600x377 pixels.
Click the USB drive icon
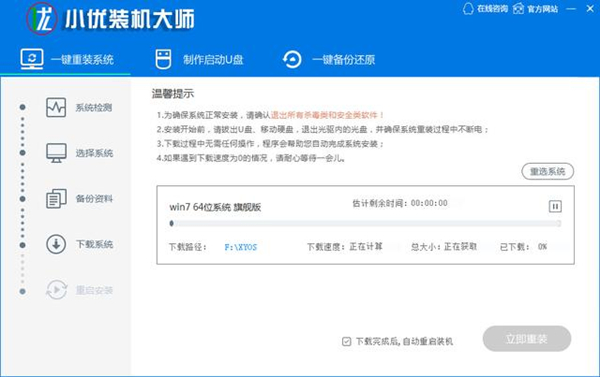[x=163, y=59]
